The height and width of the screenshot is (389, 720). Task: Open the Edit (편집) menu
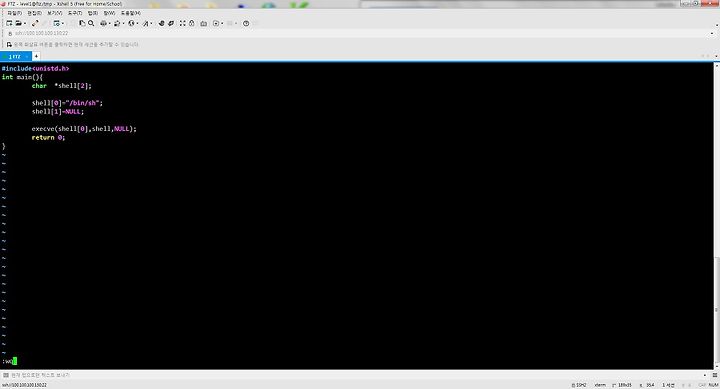pos(34,13)
